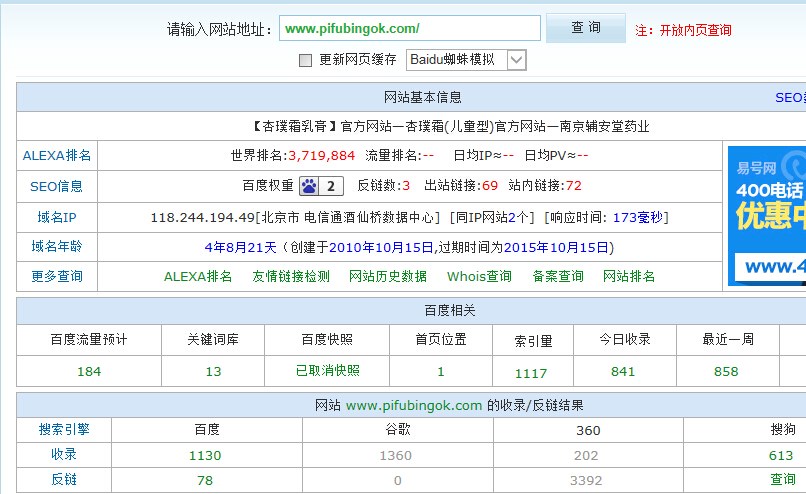The width and height of the screenshot is (806, 494).
Task: Open the 友情链接检测 link
Action: click(x=290, y=277)
